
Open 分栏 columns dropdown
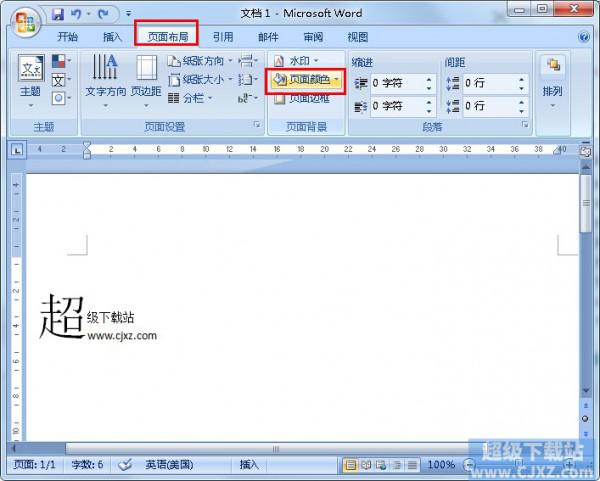190,98
